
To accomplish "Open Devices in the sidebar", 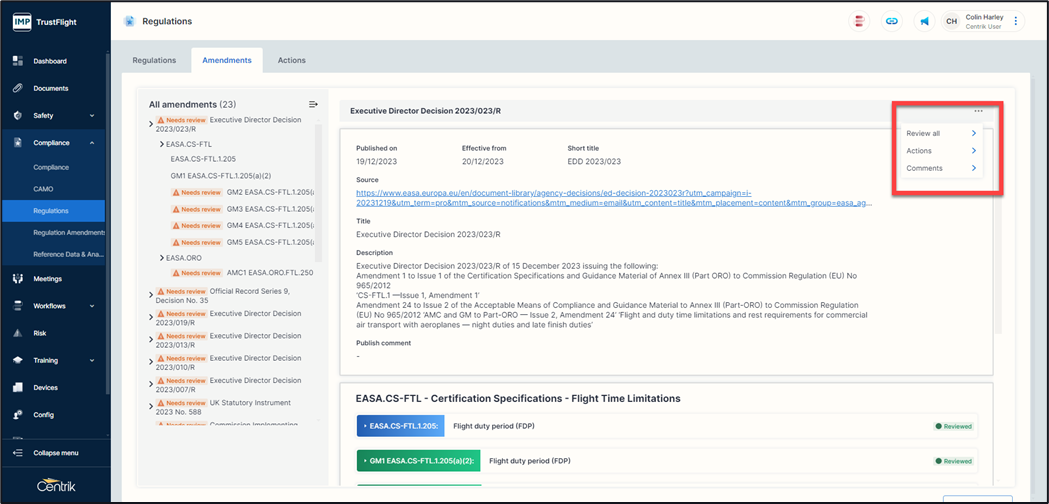I will coord(45,387).
